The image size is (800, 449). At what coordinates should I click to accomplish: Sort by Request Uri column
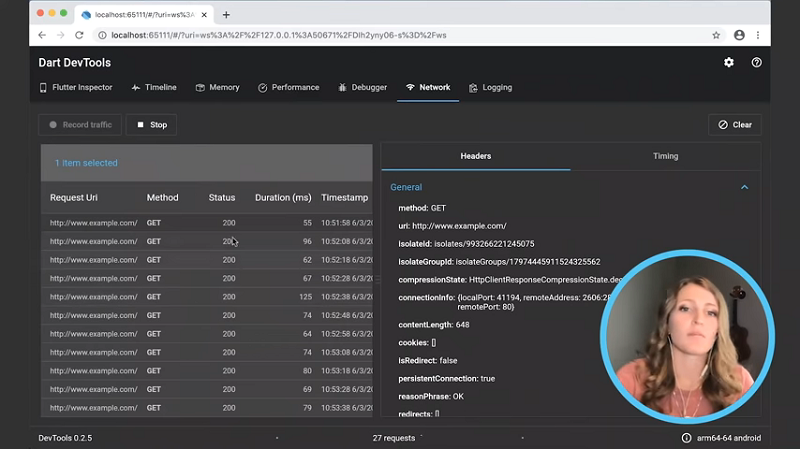[73, 197]
